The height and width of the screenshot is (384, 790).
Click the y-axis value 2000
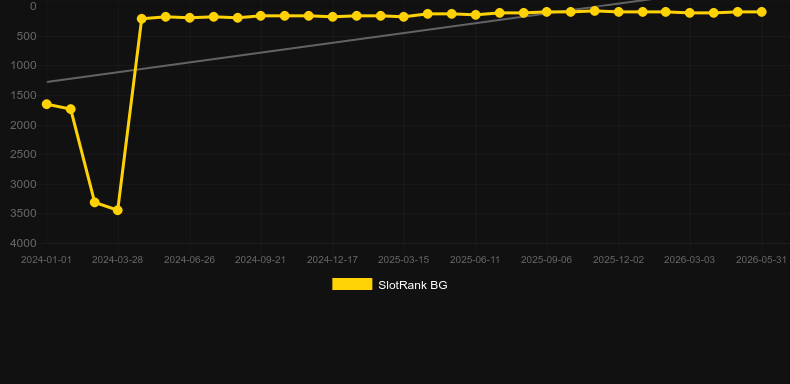pos(24,125)
